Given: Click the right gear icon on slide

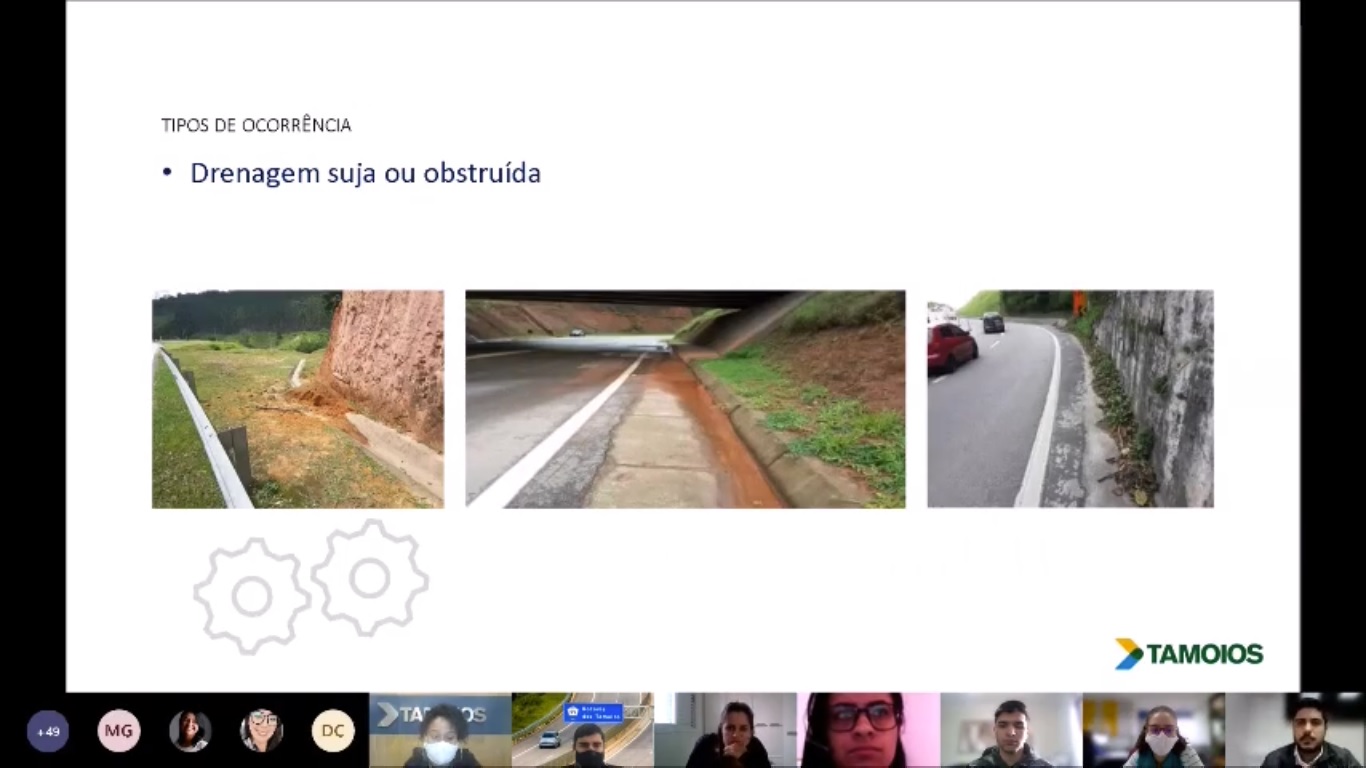Looking at the screenshot, I should coord(369,578).
